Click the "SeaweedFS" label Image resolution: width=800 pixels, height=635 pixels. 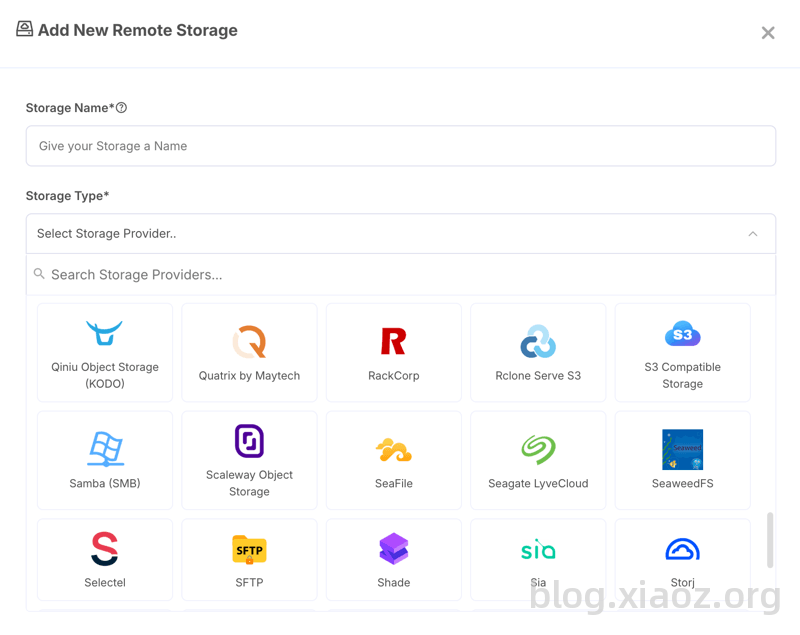tap(683, 484)
